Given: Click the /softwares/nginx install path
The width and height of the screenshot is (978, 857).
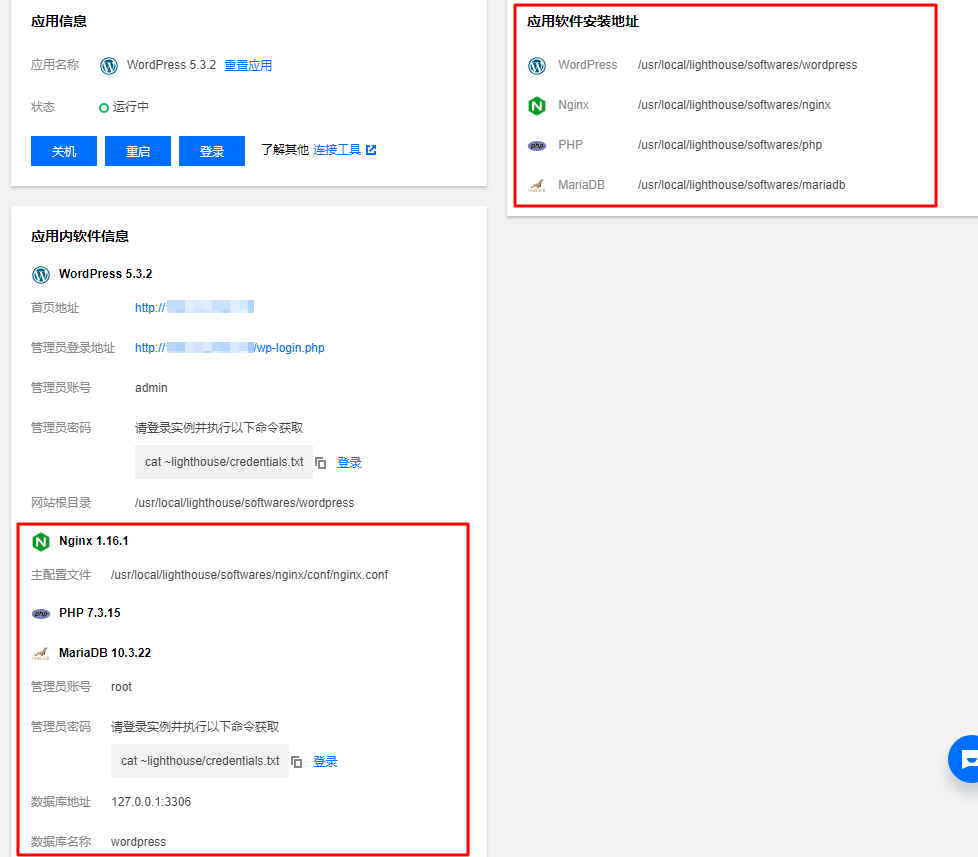Looking at the screenshot, I should 734,105.
